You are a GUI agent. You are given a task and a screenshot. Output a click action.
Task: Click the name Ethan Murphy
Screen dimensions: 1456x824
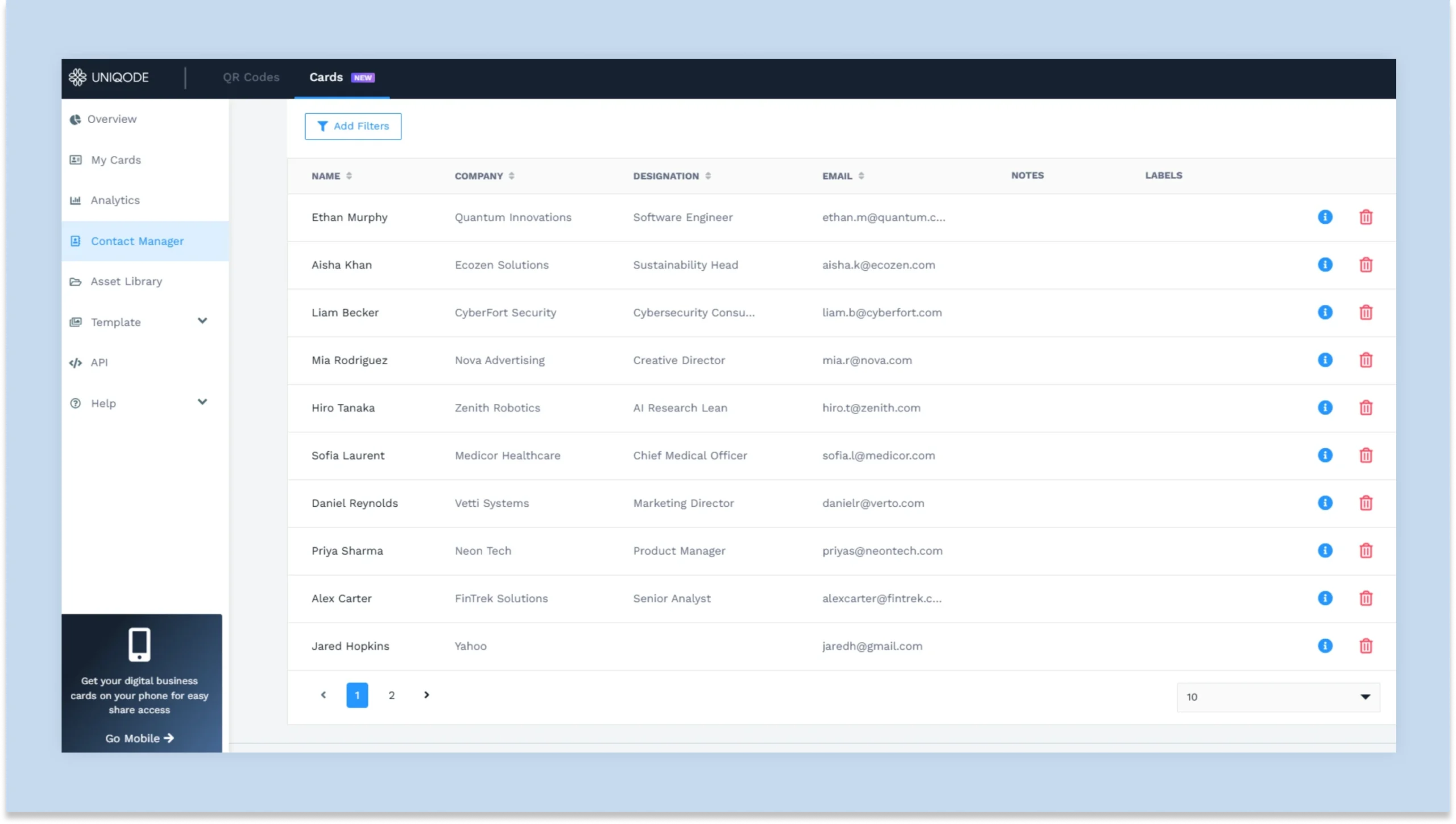[349, 217]
